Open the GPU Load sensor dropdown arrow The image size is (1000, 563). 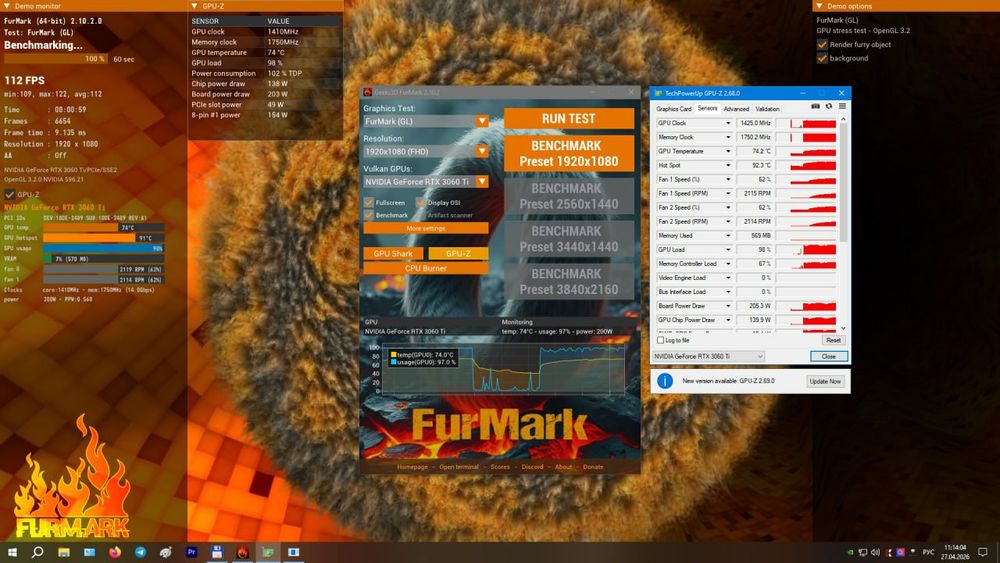point(728,249)
